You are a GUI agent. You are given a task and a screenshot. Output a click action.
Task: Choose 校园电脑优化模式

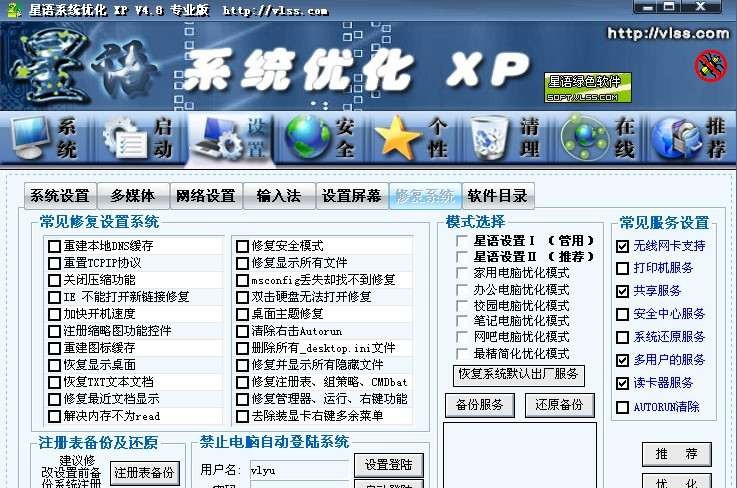point(462,306)
